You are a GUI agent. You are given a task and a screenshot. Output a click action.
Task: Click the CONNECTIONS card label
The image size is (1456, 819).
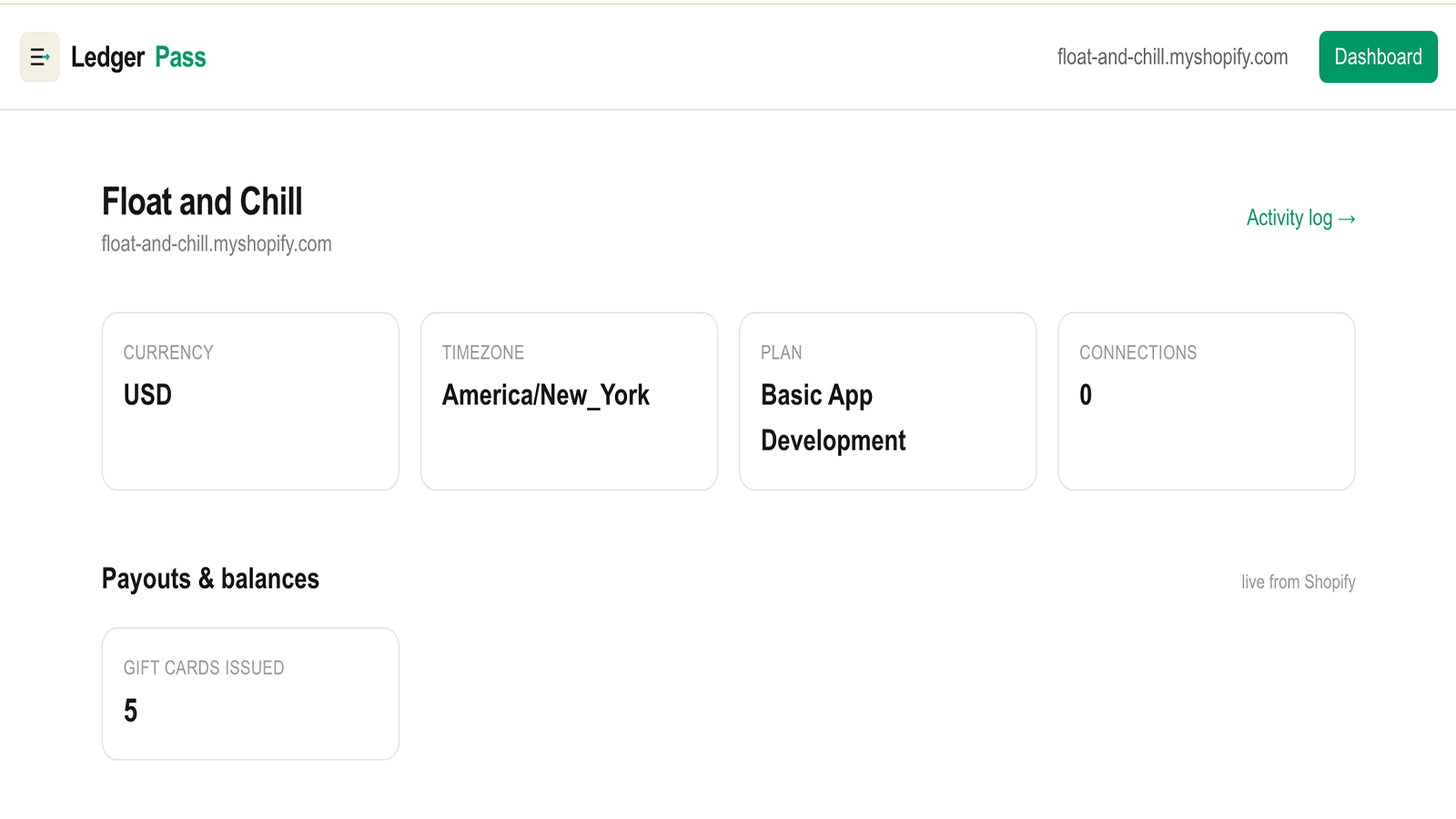1138,353
